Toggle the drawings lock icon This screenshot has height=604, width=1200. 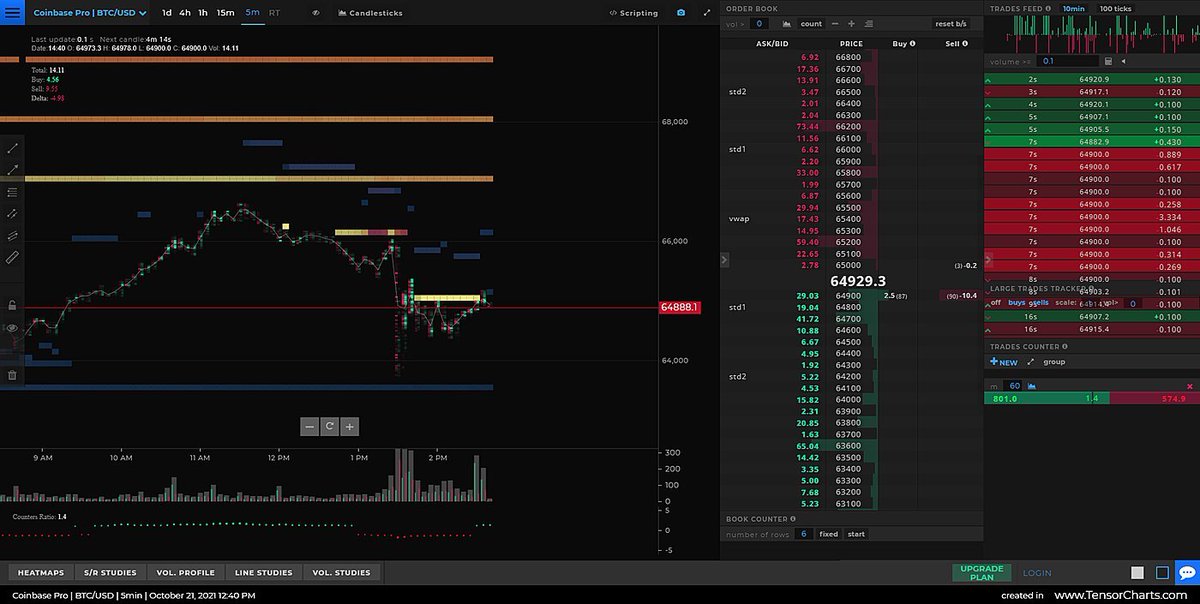pos(12,305)
